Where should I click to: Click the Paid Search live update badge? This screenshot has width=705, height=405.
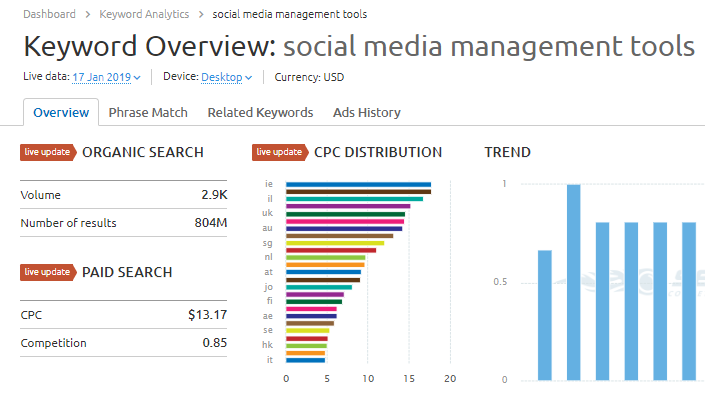click(x=47, y=272)
